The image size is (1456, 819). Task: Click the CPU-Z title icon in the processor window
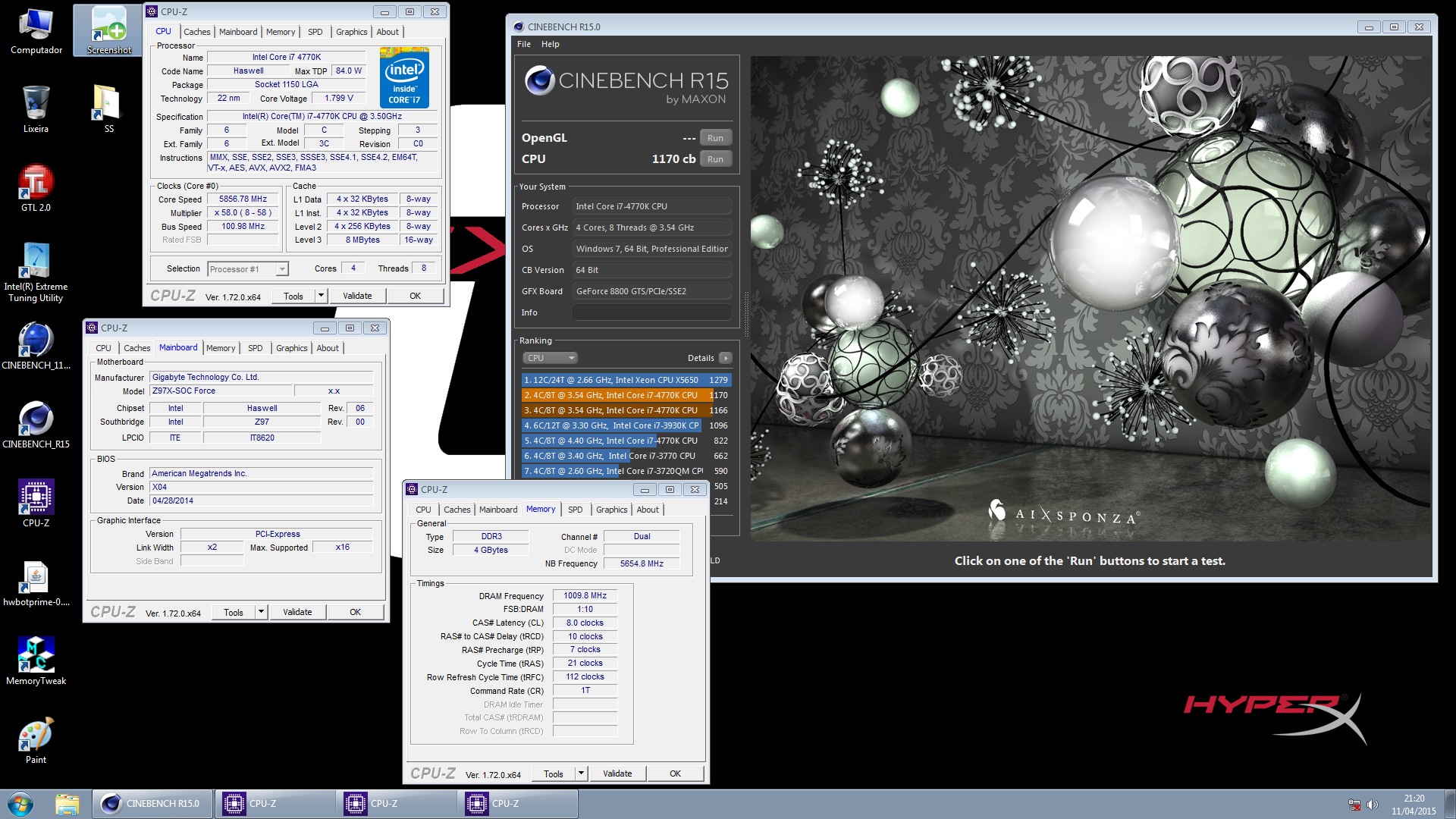click(152, 11)
